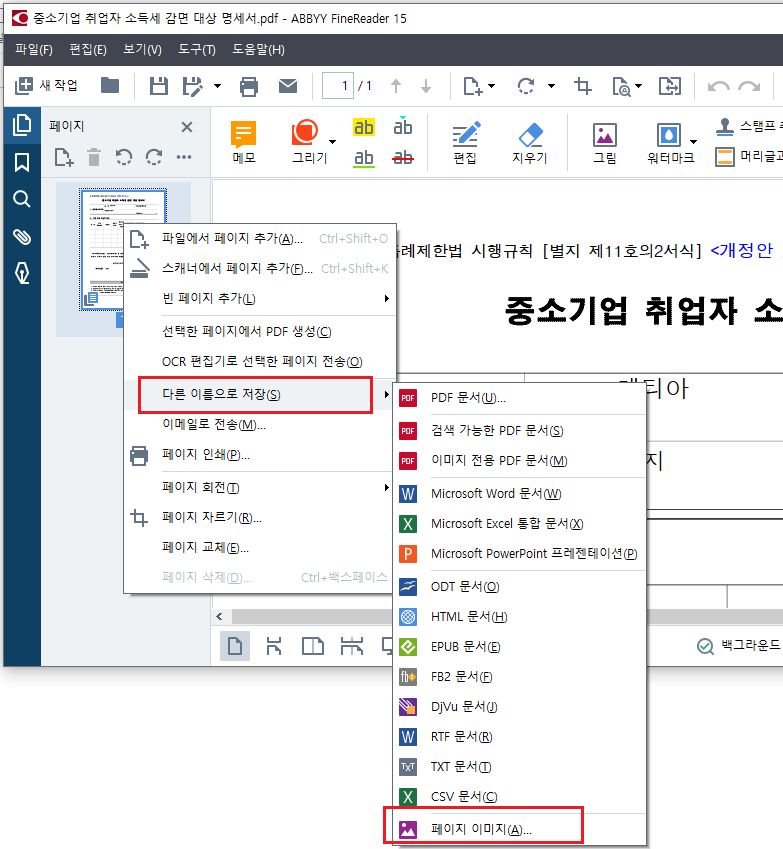Select two-page view mode icon
Image resolution: width=783 pixels, height=849 pixels.
(313, 646)
